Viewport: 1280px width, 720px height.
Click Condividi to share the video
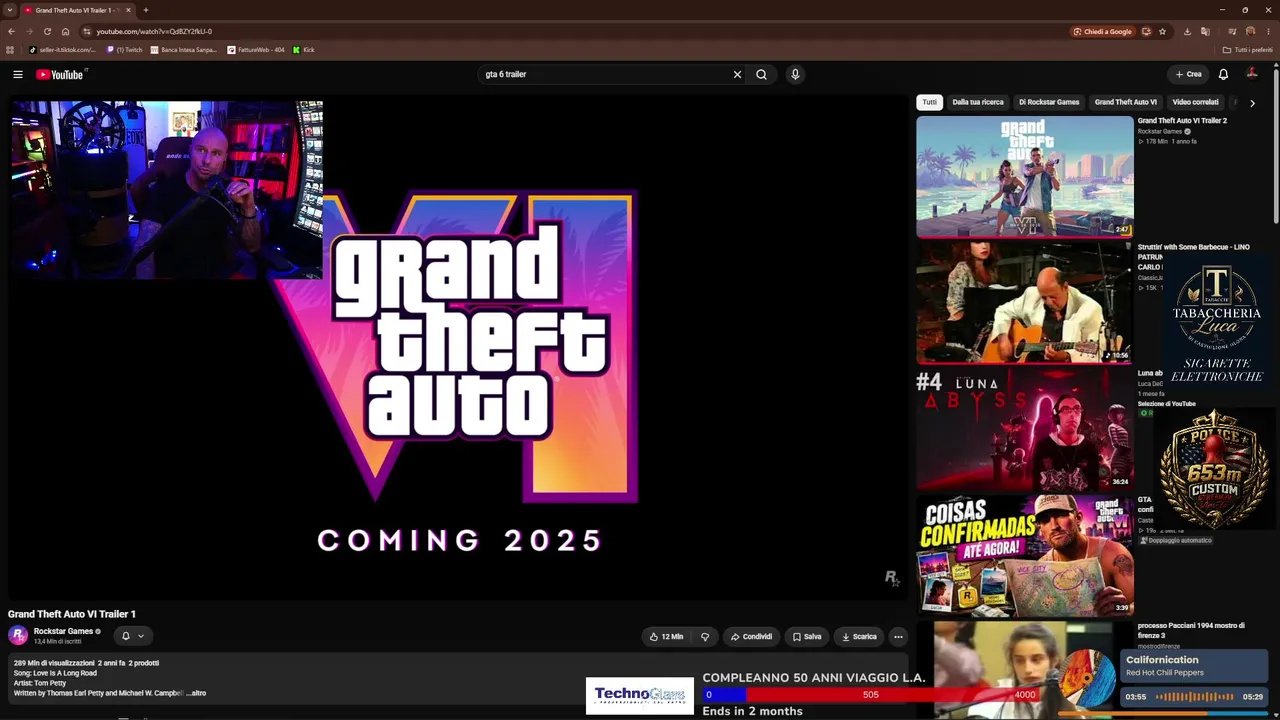(x=751, y=637)
